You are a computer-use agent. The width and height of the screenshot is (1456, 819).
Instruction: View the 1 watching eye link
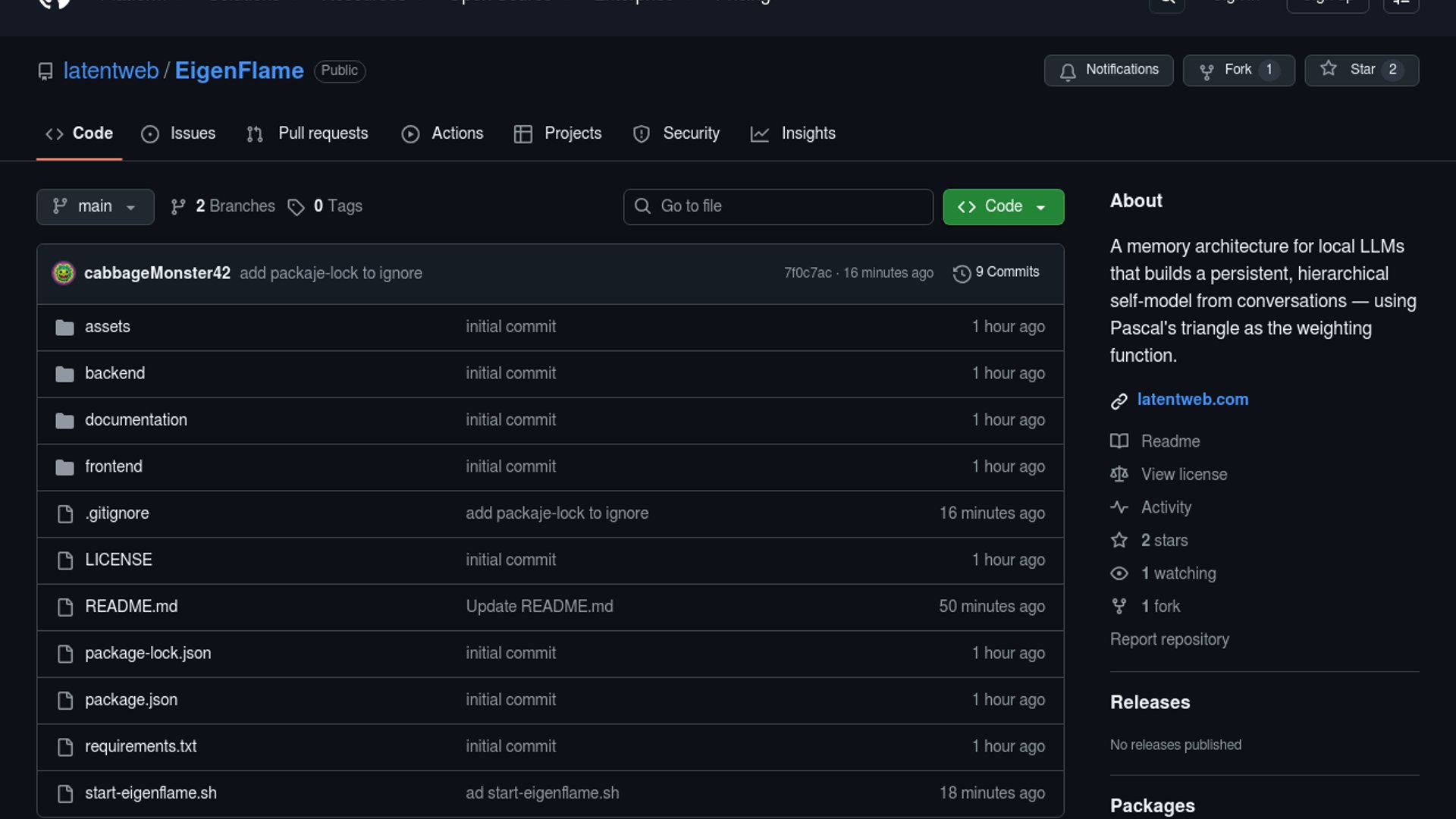pos(1178,574)
